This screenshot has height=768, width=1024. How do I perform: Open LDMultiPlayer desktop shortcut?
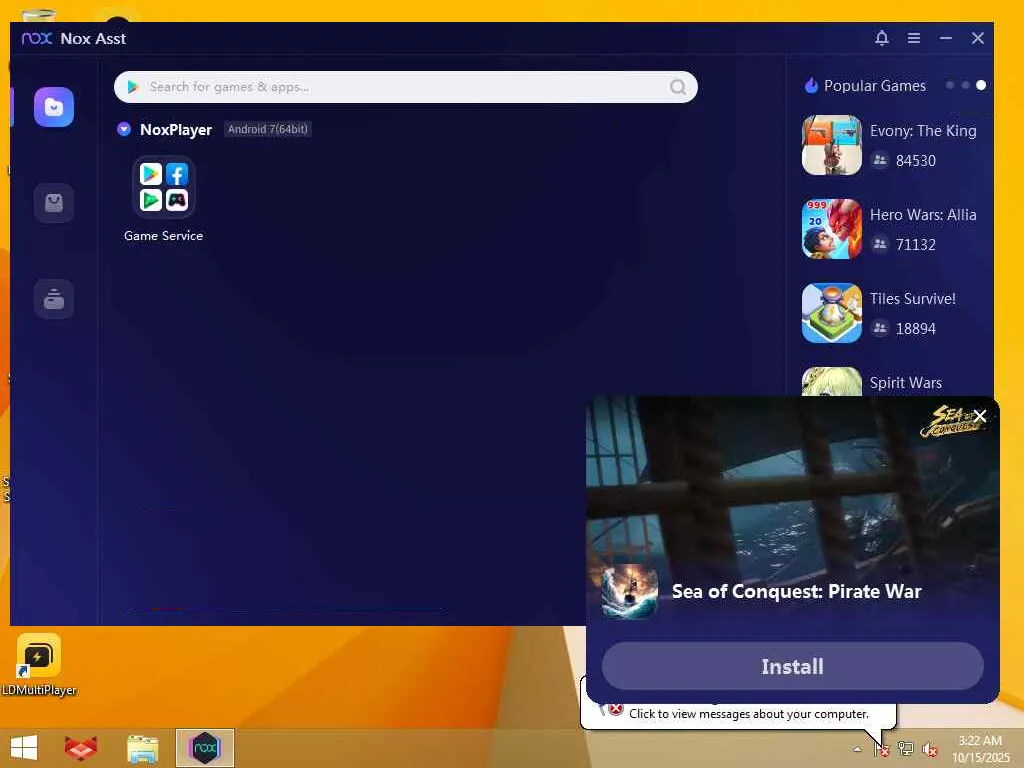click(39, 665)
